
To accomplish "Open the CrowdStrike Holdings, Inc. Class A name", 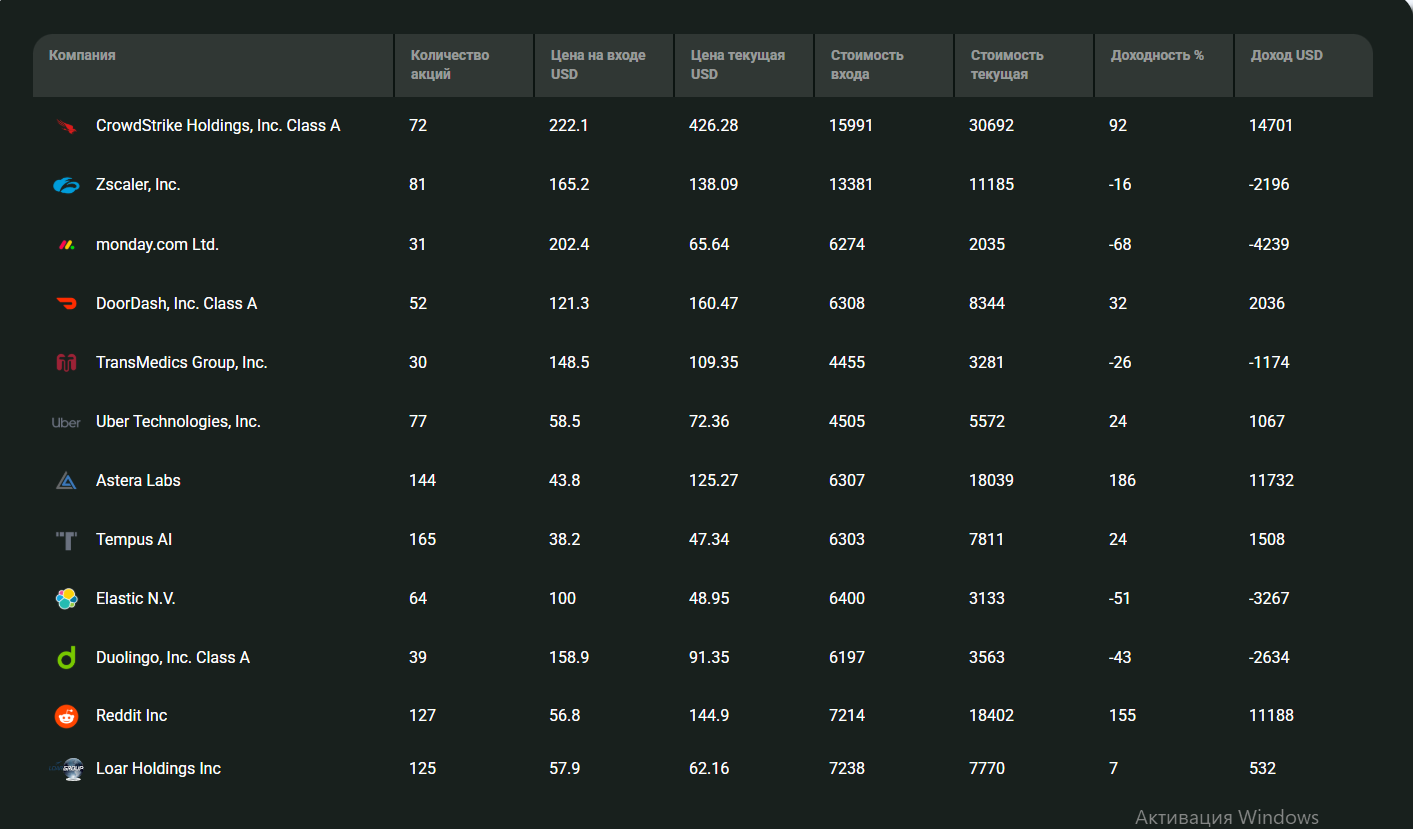I will 218,126.
